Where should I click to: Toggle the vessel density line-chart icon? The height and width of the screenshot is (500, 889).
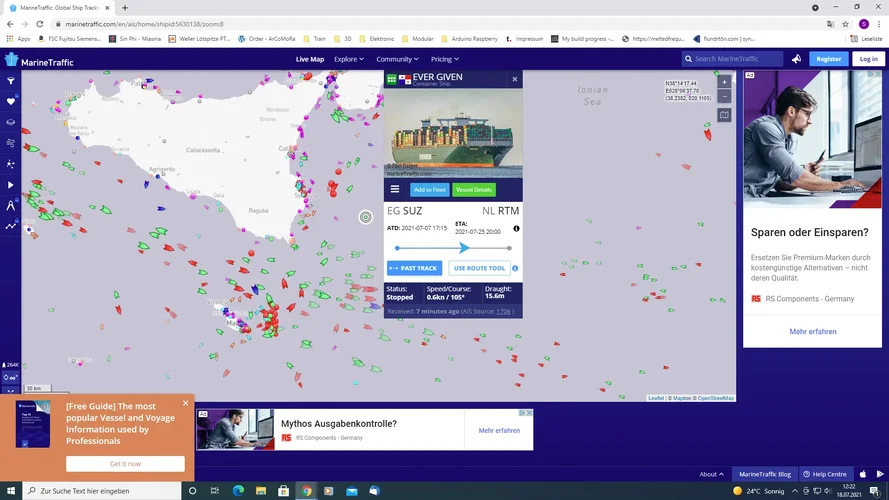(x=11, y=226)
